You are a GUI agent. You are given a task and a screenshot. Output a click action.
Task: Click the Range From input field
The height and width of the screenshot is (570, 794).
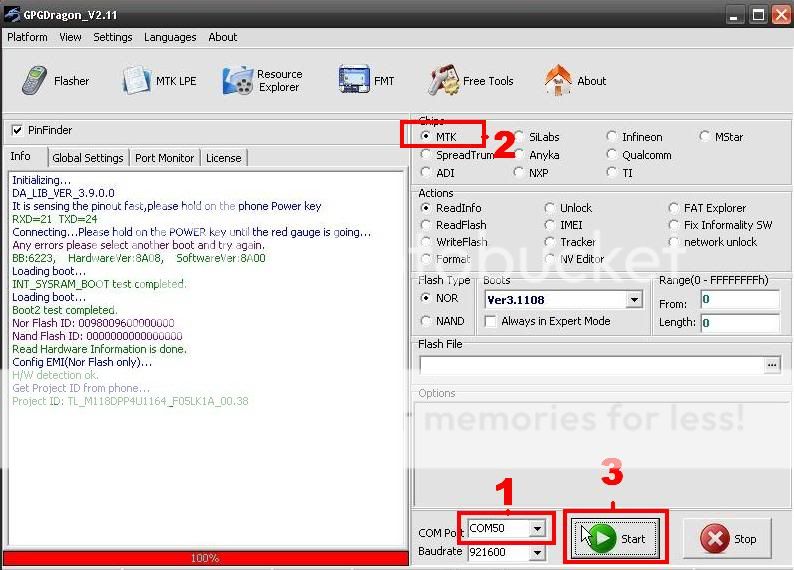coord(738,300)
